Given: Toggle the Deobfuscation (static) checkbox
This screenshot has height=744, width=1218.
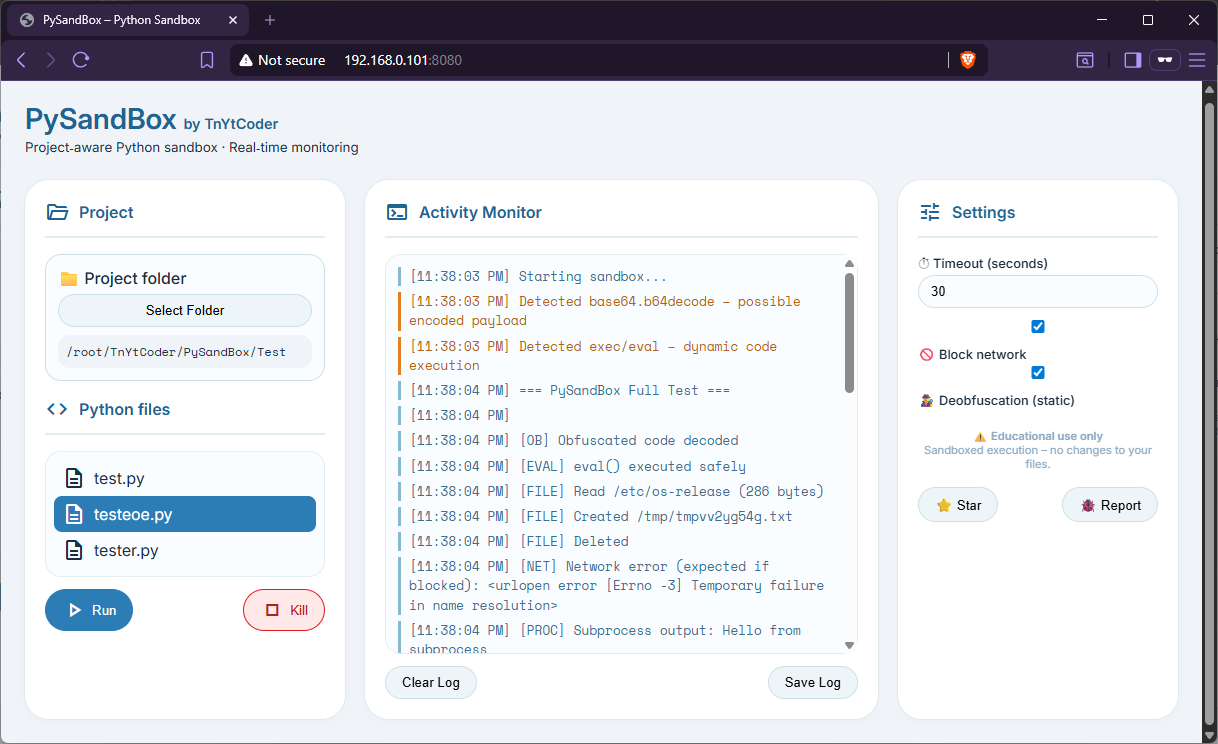Looking at the screenshot, I should pos(1038,373).
